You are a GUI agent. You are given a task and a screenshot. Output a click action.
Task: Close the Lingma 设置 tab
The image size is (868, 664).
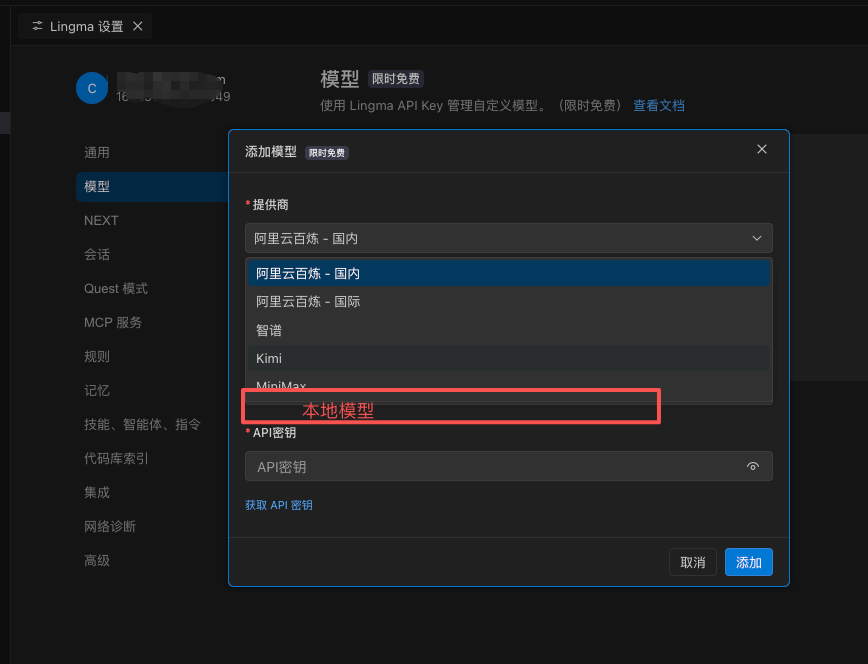pyautogui.click(x=138, y=26)
